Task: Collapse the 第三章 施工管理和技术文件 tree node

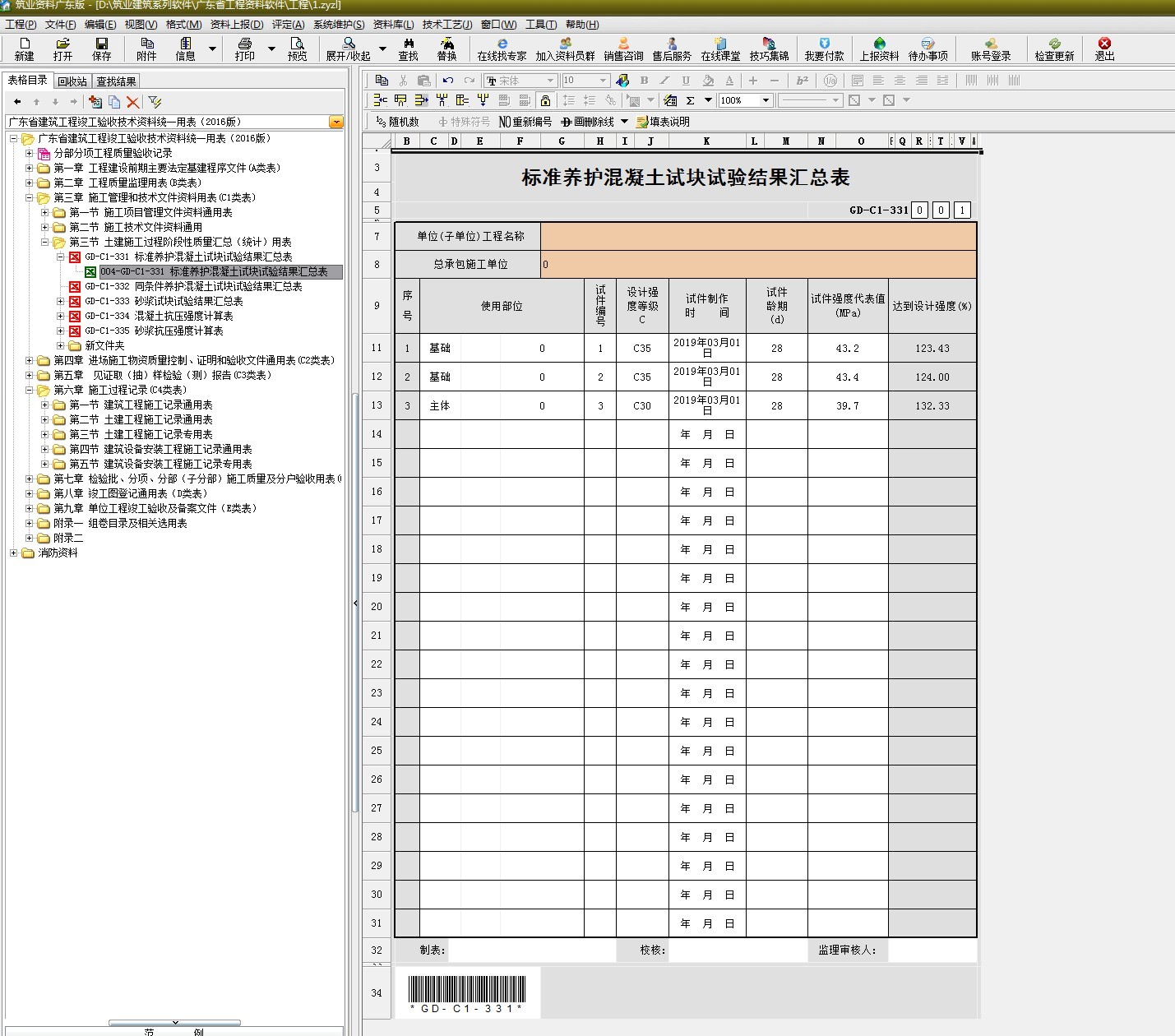Action: pyautogui.click(x=30, y=197)
